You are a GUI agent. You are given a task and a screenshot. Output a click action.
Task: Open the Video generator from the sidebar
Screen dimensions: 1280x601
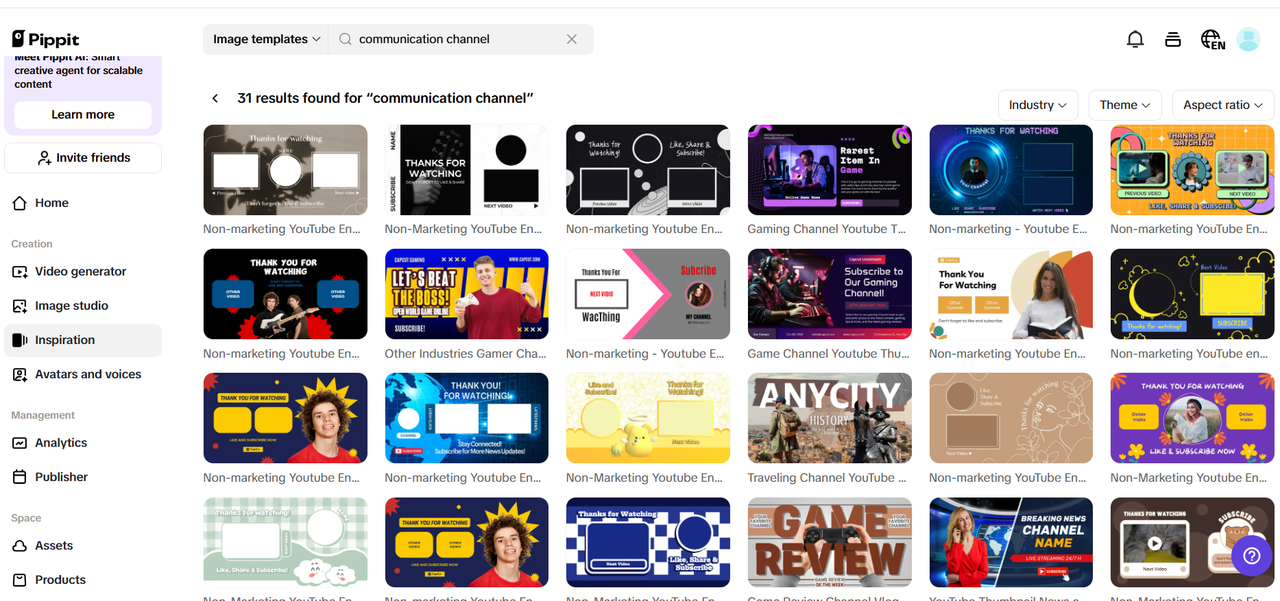80,271
